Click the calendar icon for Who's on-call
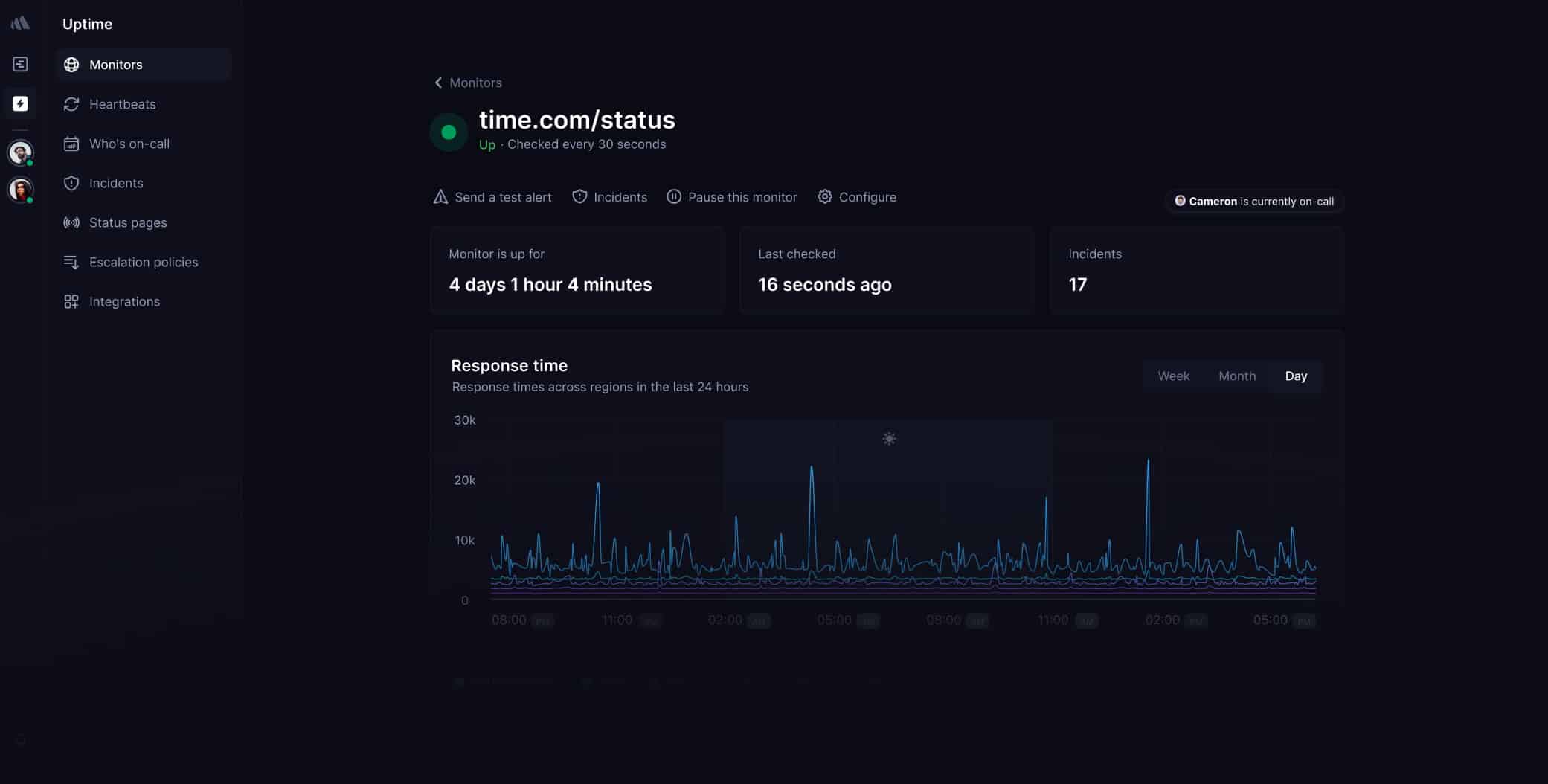The image size is (1548, 784). click(71, 144)
